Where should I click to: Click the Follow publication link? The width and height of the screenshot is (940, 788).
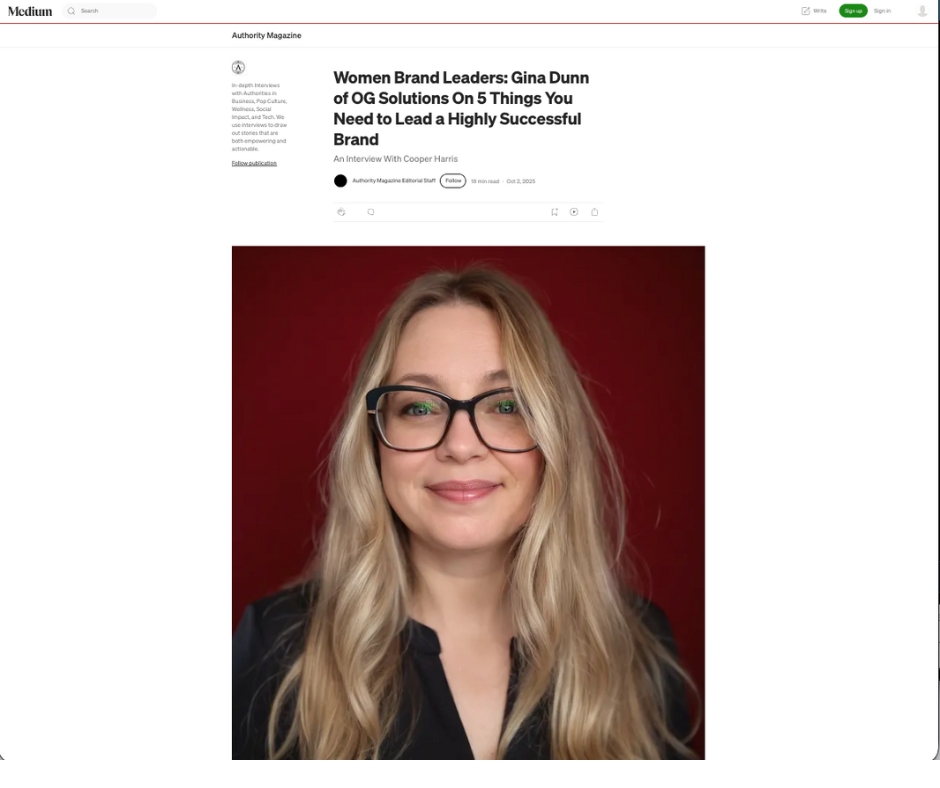[x=254, y=163]
